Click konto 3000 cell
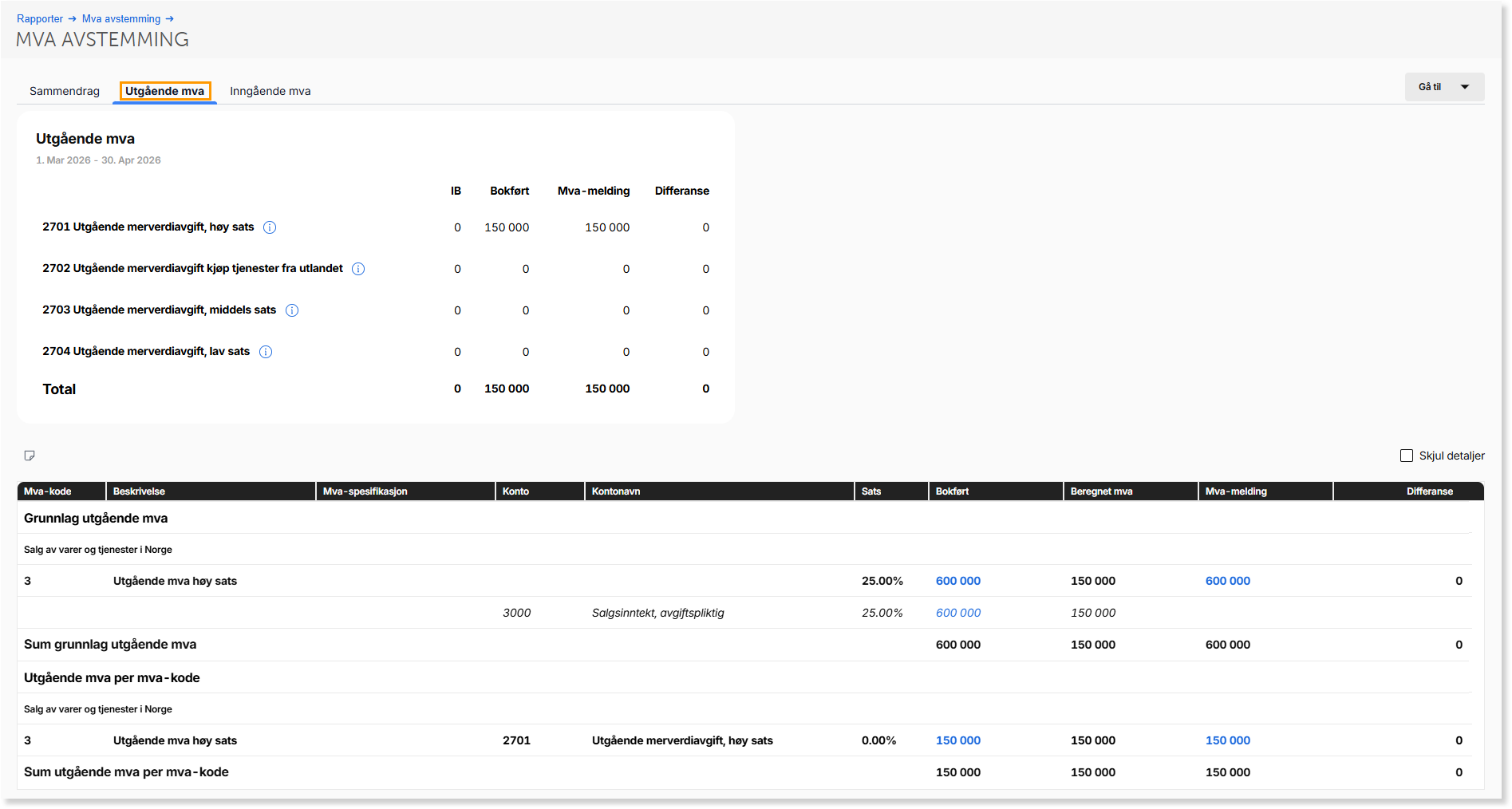Image resolution: width=1512 pixels, height=809 pixels. point(517,613)
